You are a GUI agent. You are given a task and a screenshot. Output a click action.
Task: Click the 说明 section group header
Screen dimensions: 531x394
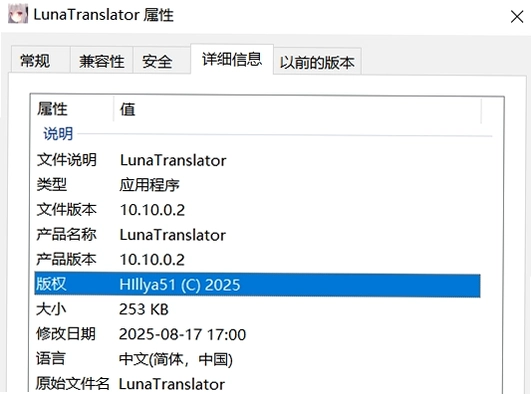point(58,134)
